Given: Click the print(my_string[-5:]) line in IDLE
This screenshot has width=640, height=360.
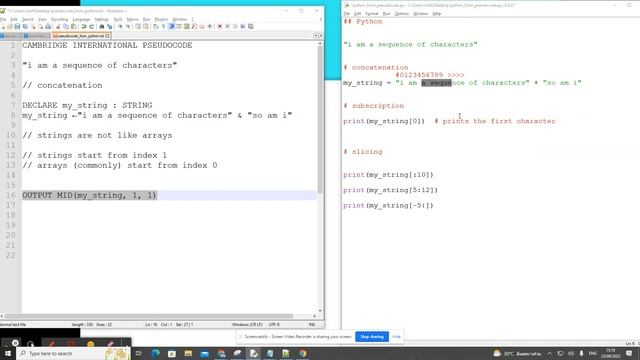Looking at the screenshot, I should [388, 206].
